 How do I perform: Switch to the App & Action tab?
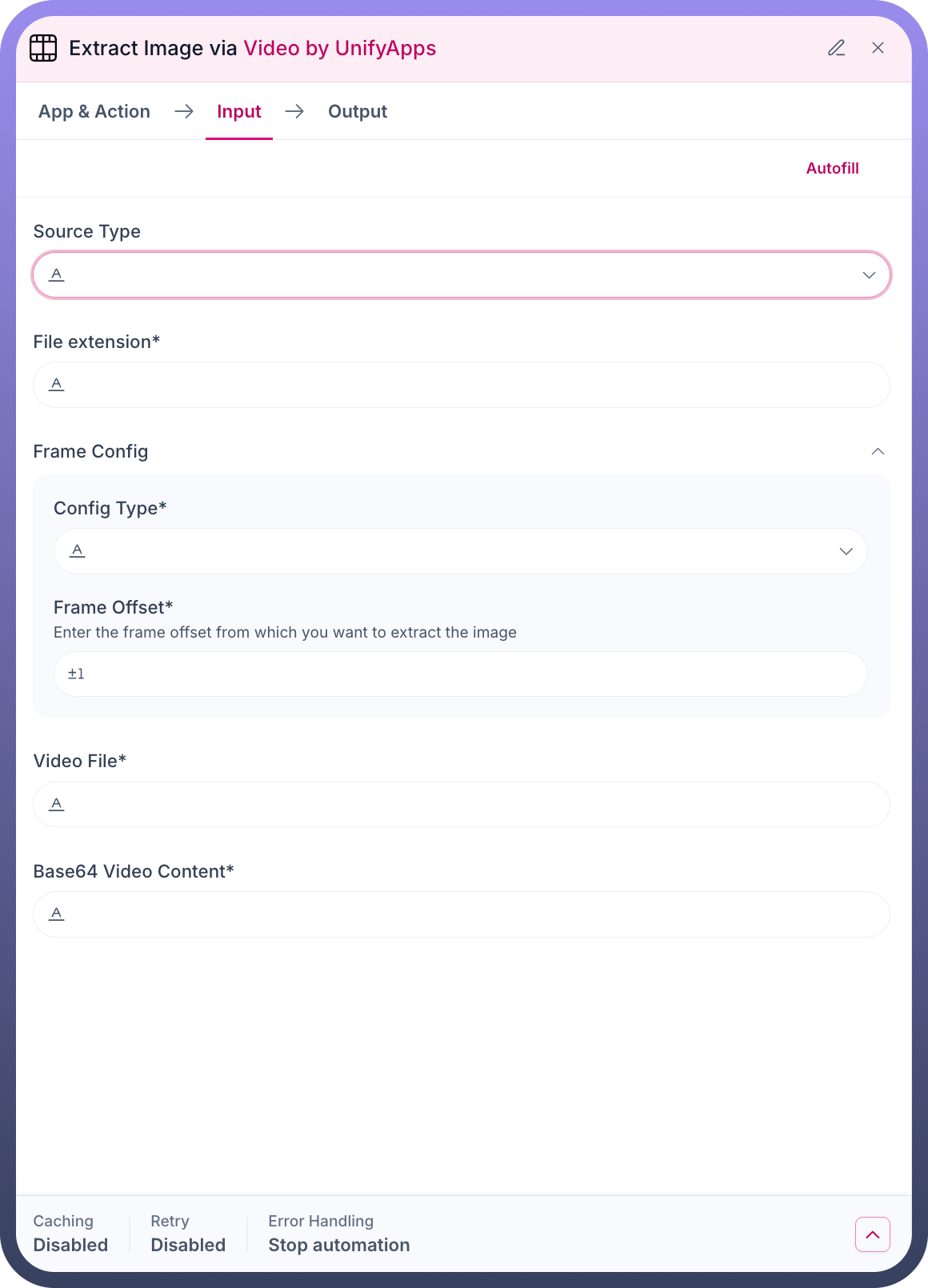(94, 111)
